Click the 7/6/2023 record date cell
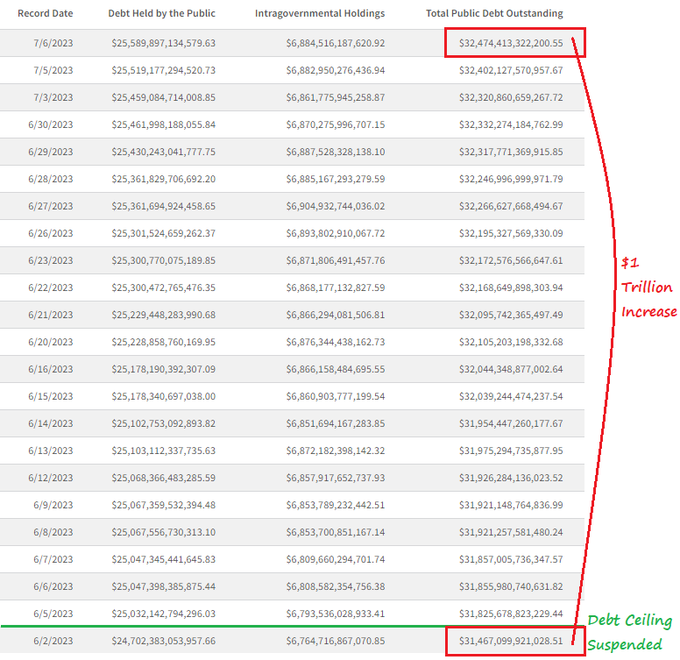 pos(53,44)
